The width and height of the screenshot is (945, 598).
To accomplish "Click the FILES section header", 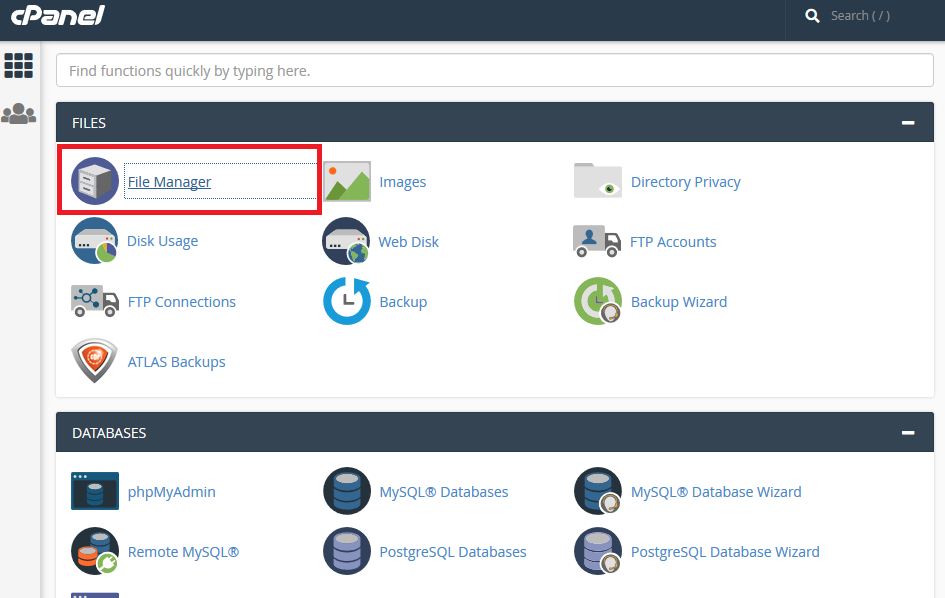I will tap(495, 122).
